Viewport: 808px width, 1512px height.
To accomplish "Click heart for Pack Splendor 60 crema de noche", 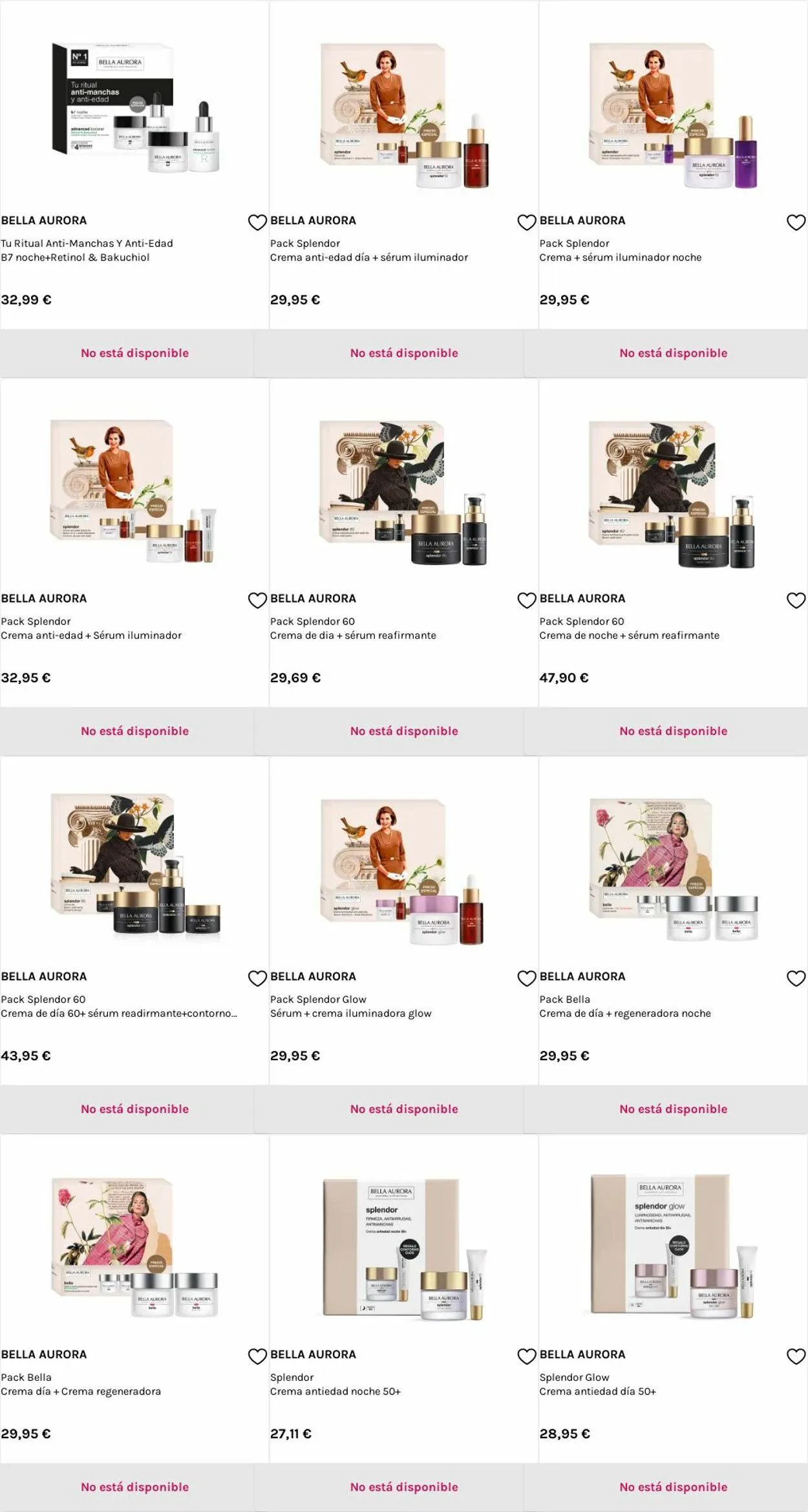I will 796,601.
